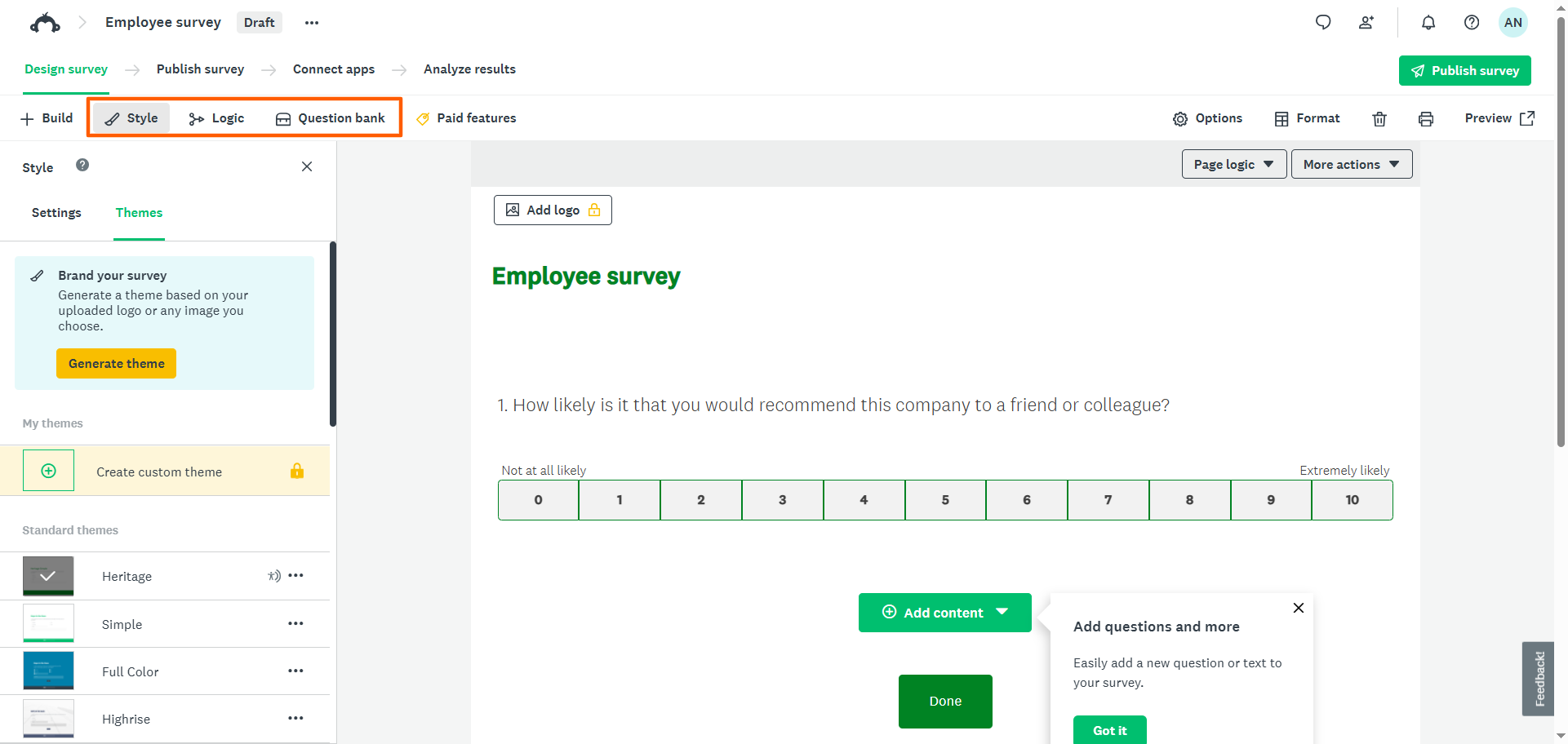
Task: Click the SurveyMonkey home logo
Action: (x=45, y=23)
